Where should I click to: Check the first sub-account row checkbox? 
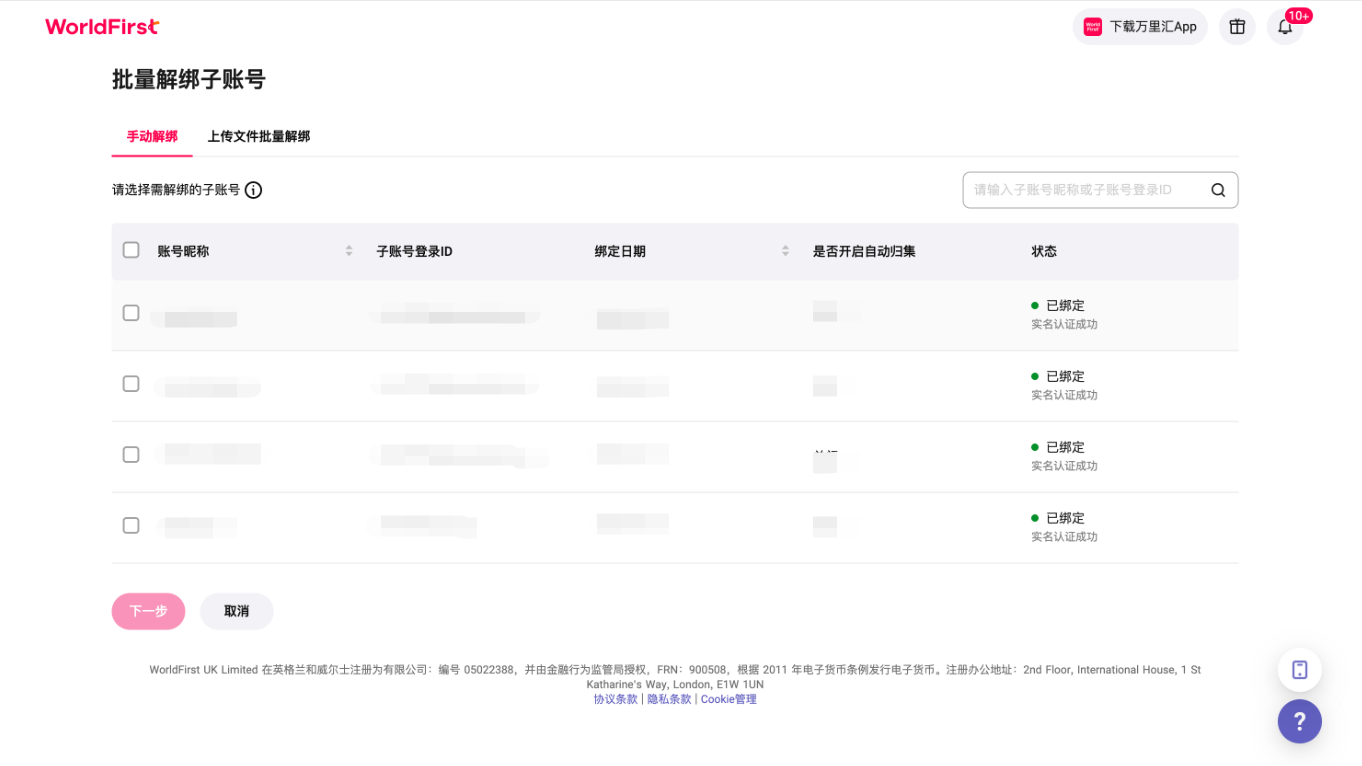[131, 313]
